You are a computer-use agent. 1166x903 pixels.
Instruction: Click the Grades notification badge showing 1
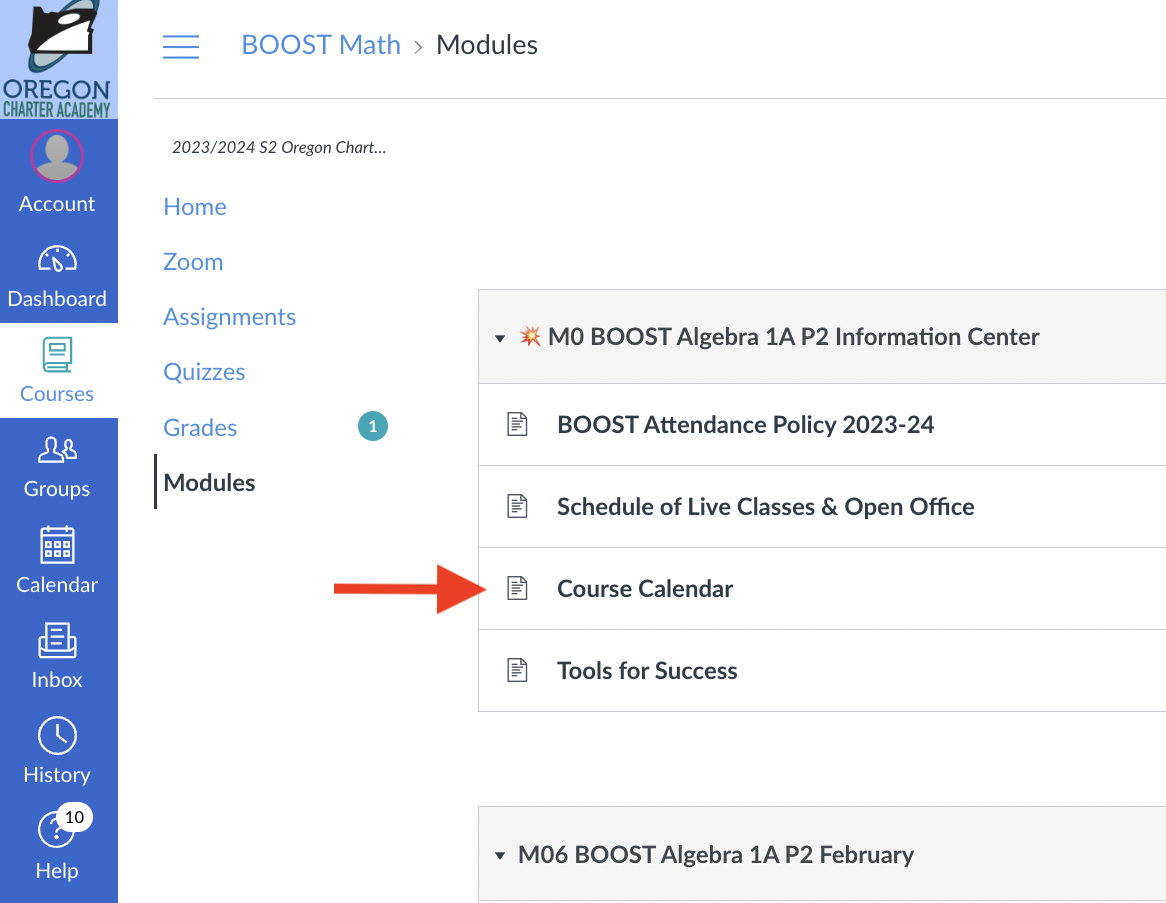pyautogui.click(x=373, y=426)
